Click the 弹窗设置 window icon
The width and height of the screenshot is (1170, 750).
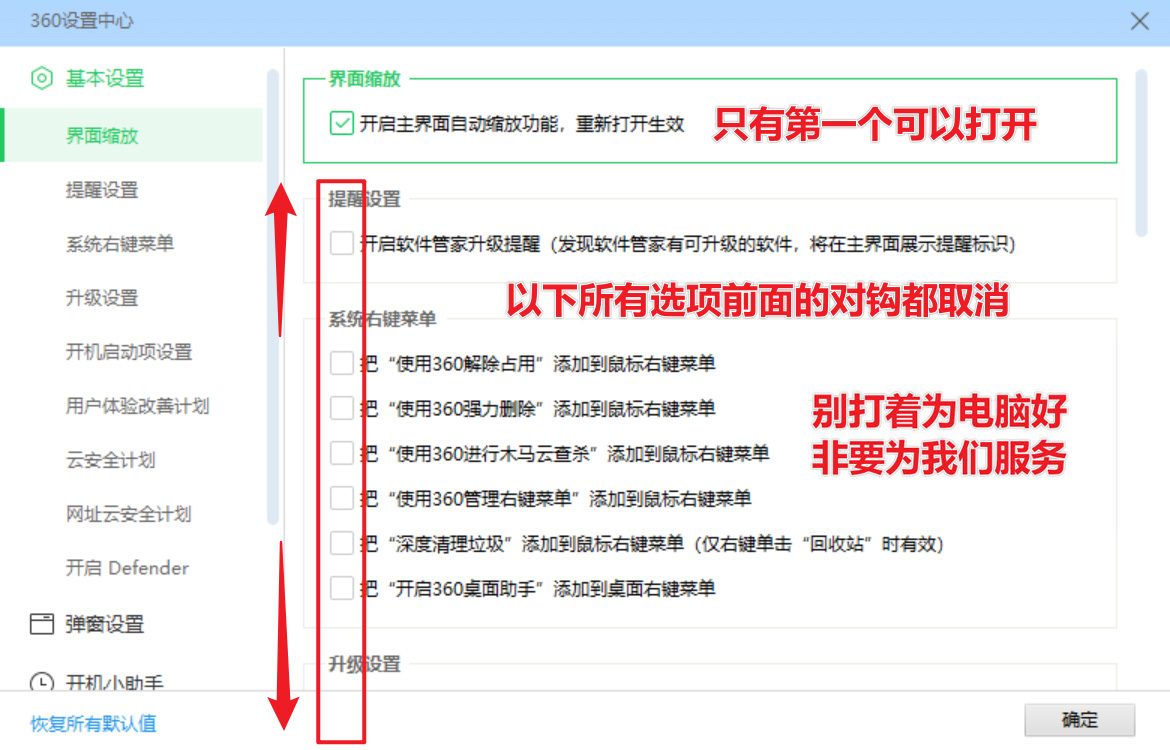[x=42, y=624]
